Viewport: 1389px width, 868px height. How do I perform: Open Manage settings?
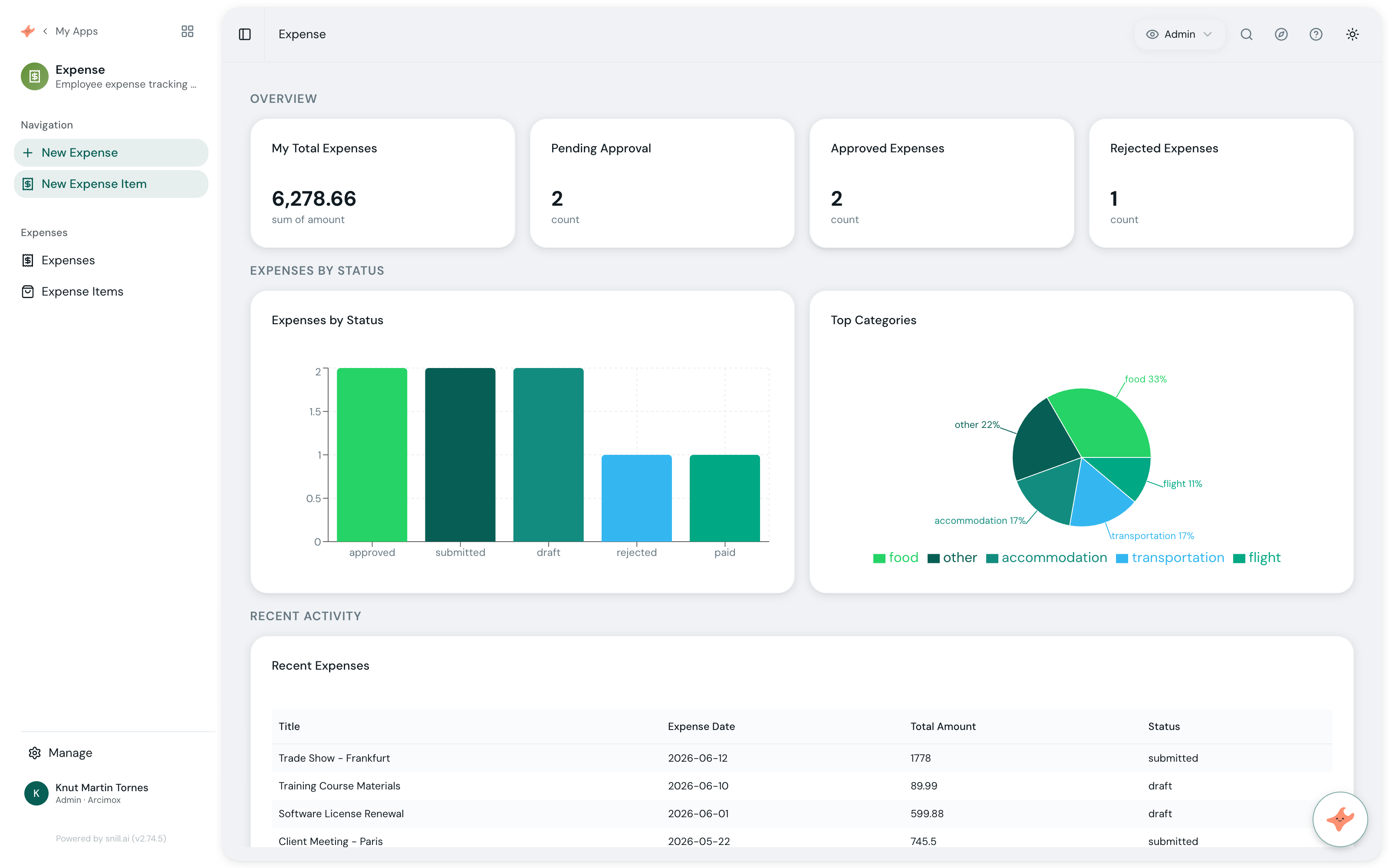tap(70, 753)
